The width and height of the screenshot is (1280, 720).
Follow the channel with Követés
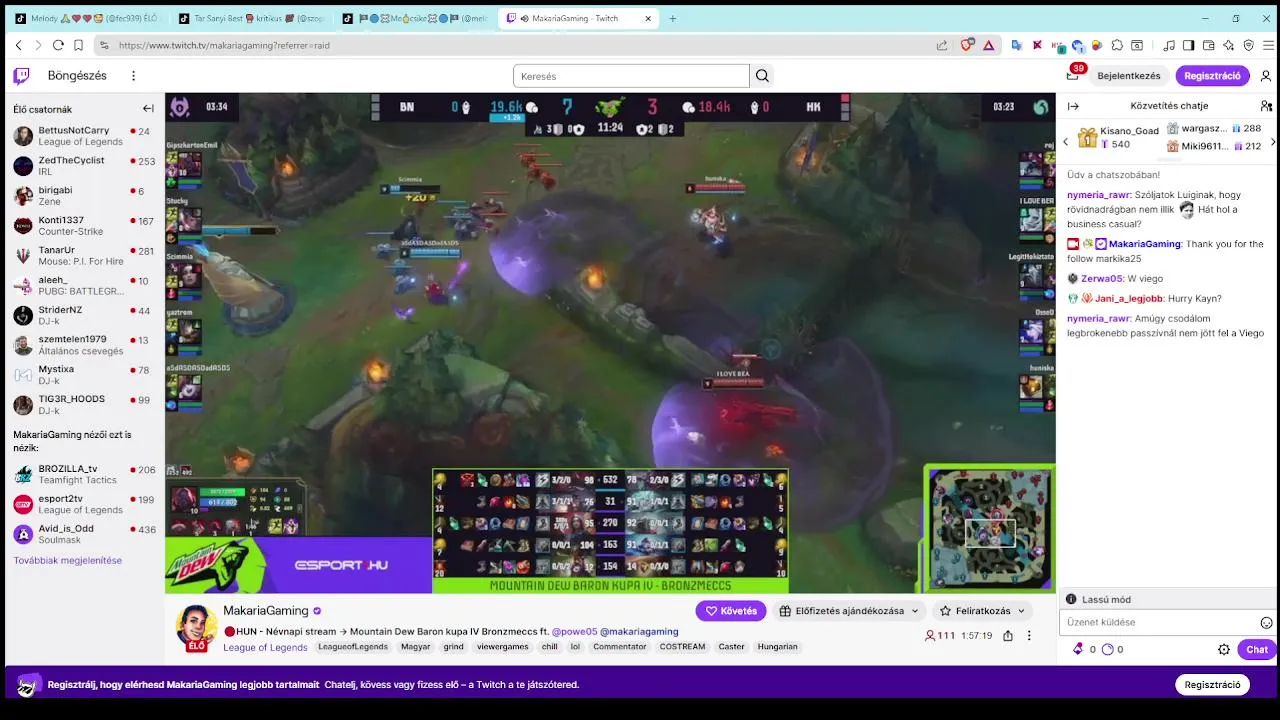pyautogui.click(x=731, y=610)
